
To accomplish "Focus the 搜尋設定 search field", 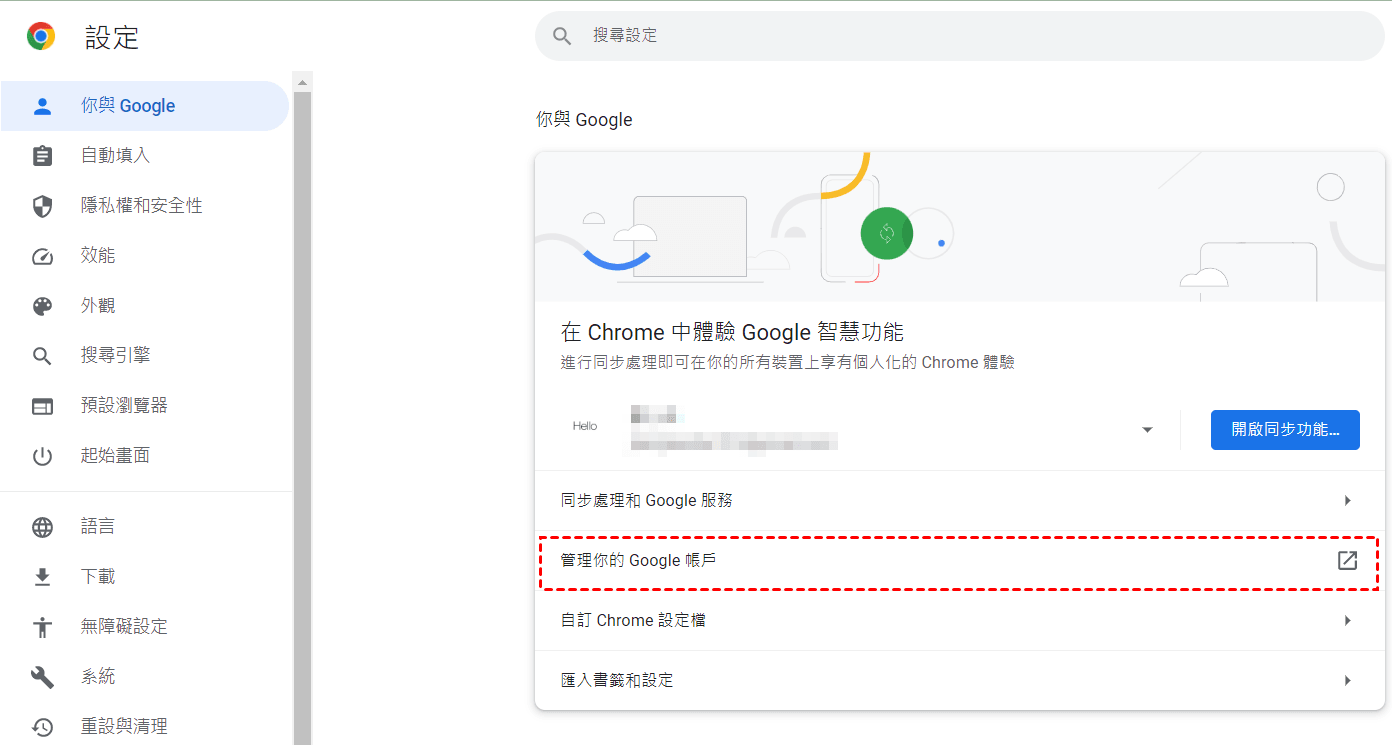I will pyautogui.click(x=960, y=36).
